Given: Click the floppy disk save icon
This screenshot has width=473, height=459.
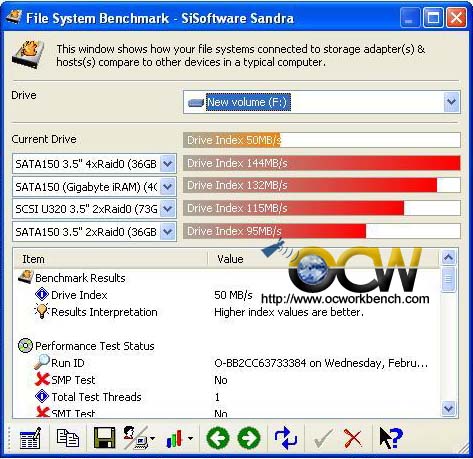Looking at the screenshot, I should tap(105, 437).
